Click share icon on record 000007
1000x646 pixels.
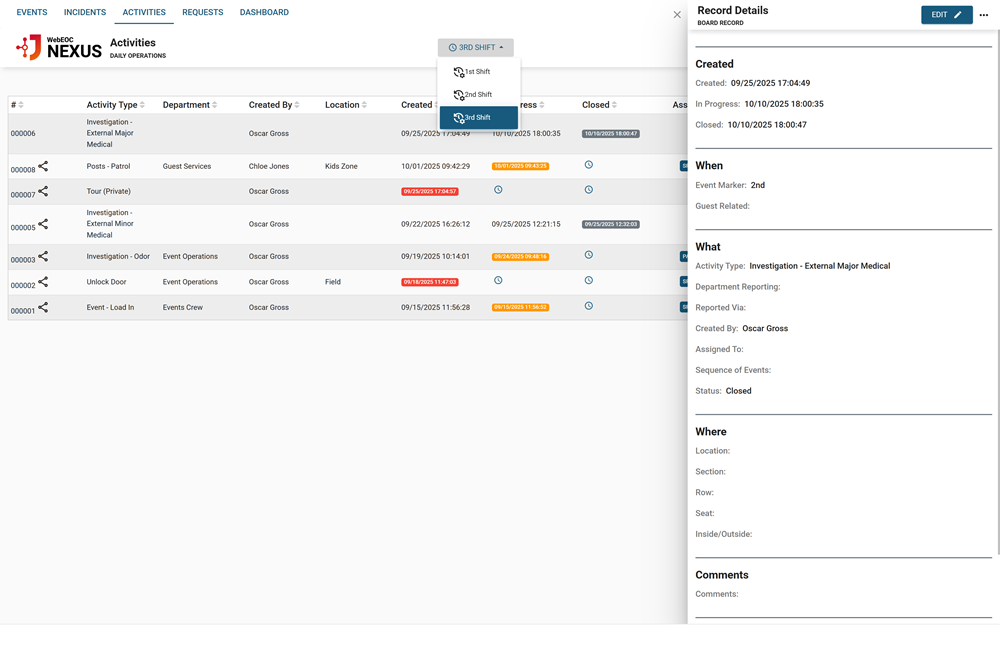coord(43,192)
